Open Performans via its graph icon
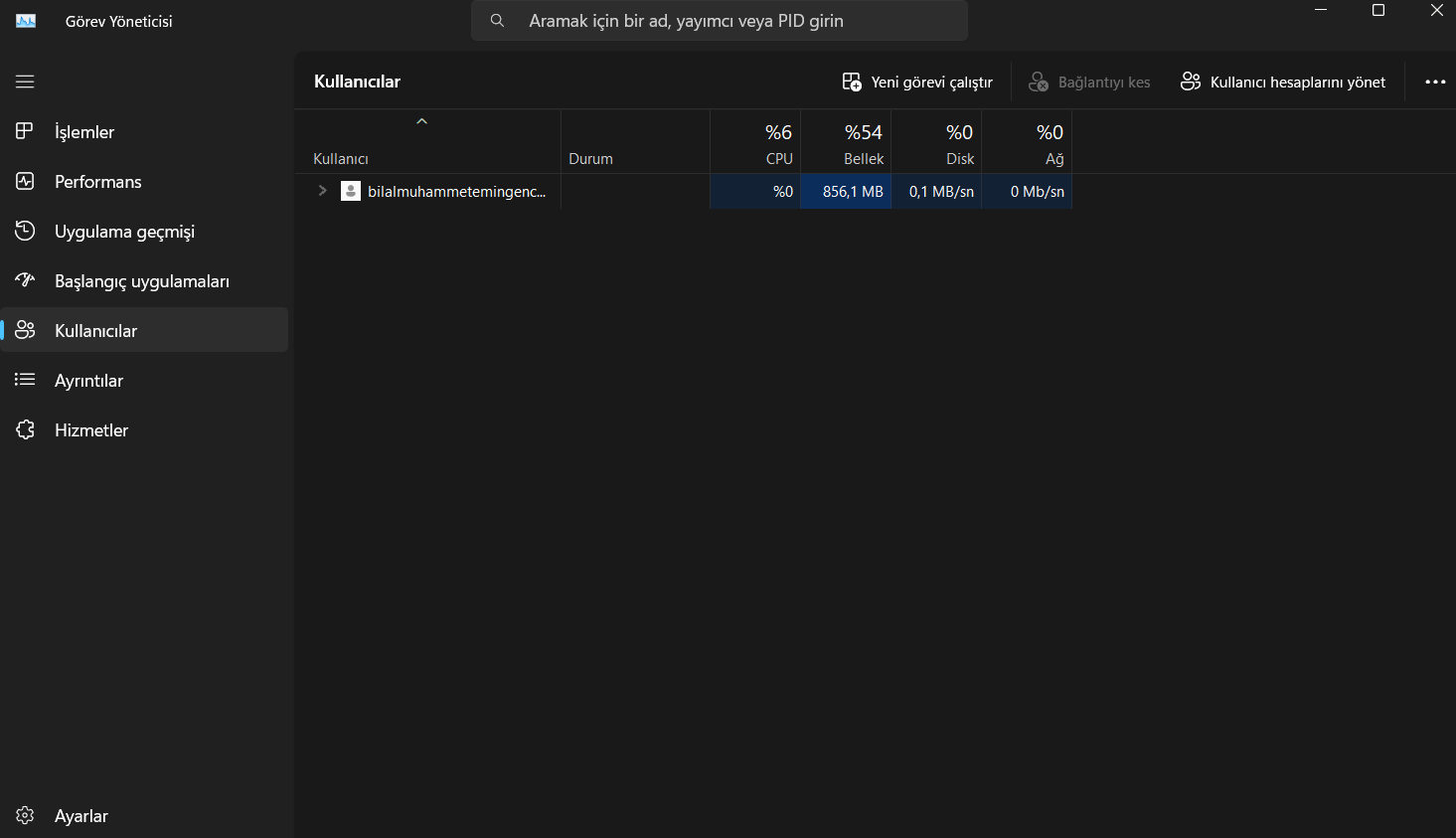Screen dimensions: 1456x838 pos(25,181)
